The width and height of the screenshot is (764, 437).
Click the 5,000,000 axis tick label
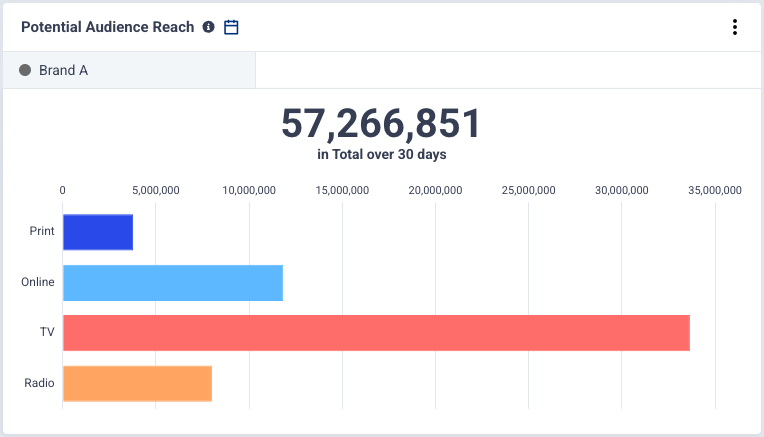156,190
